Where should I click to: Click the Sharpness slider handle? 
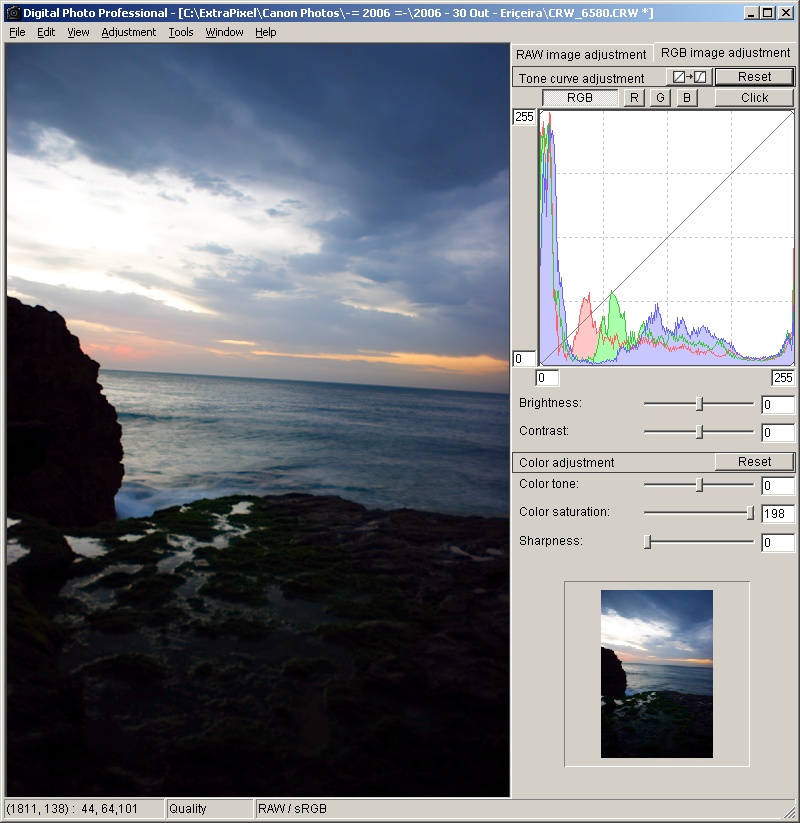coord(648,542)
